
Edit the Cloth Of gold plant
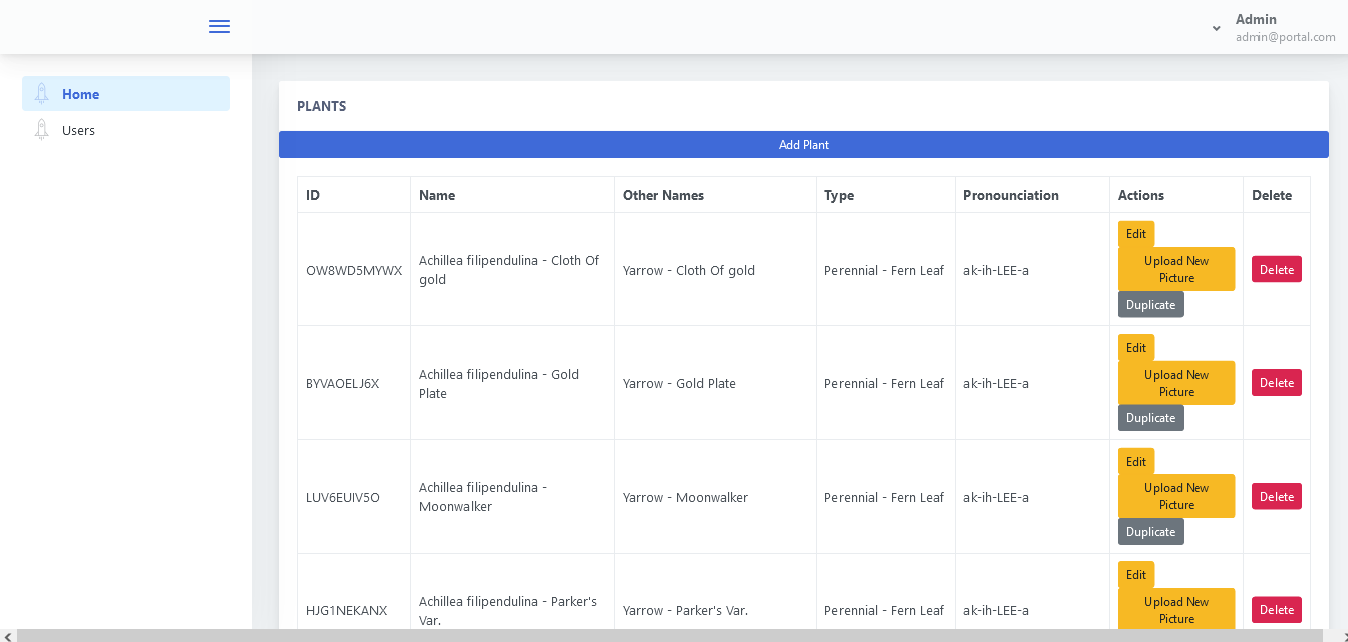1135,234
